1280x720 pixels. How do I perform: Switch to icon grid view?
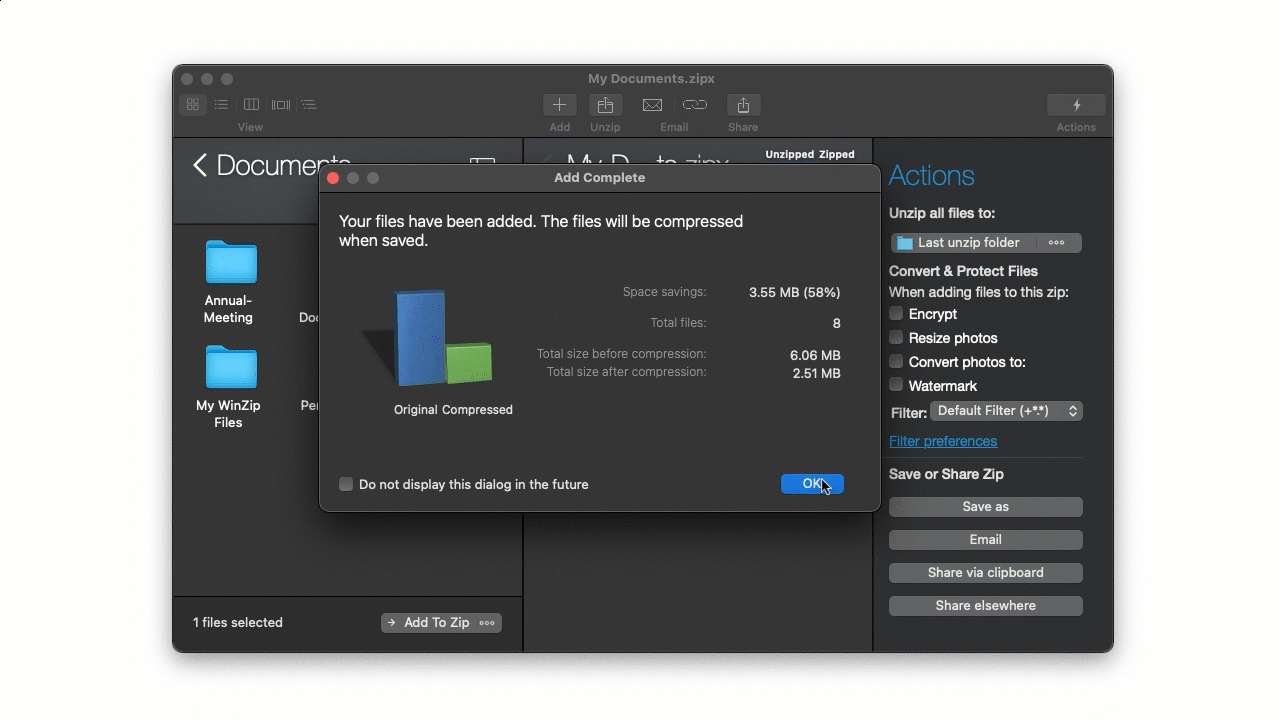[193, 105]
